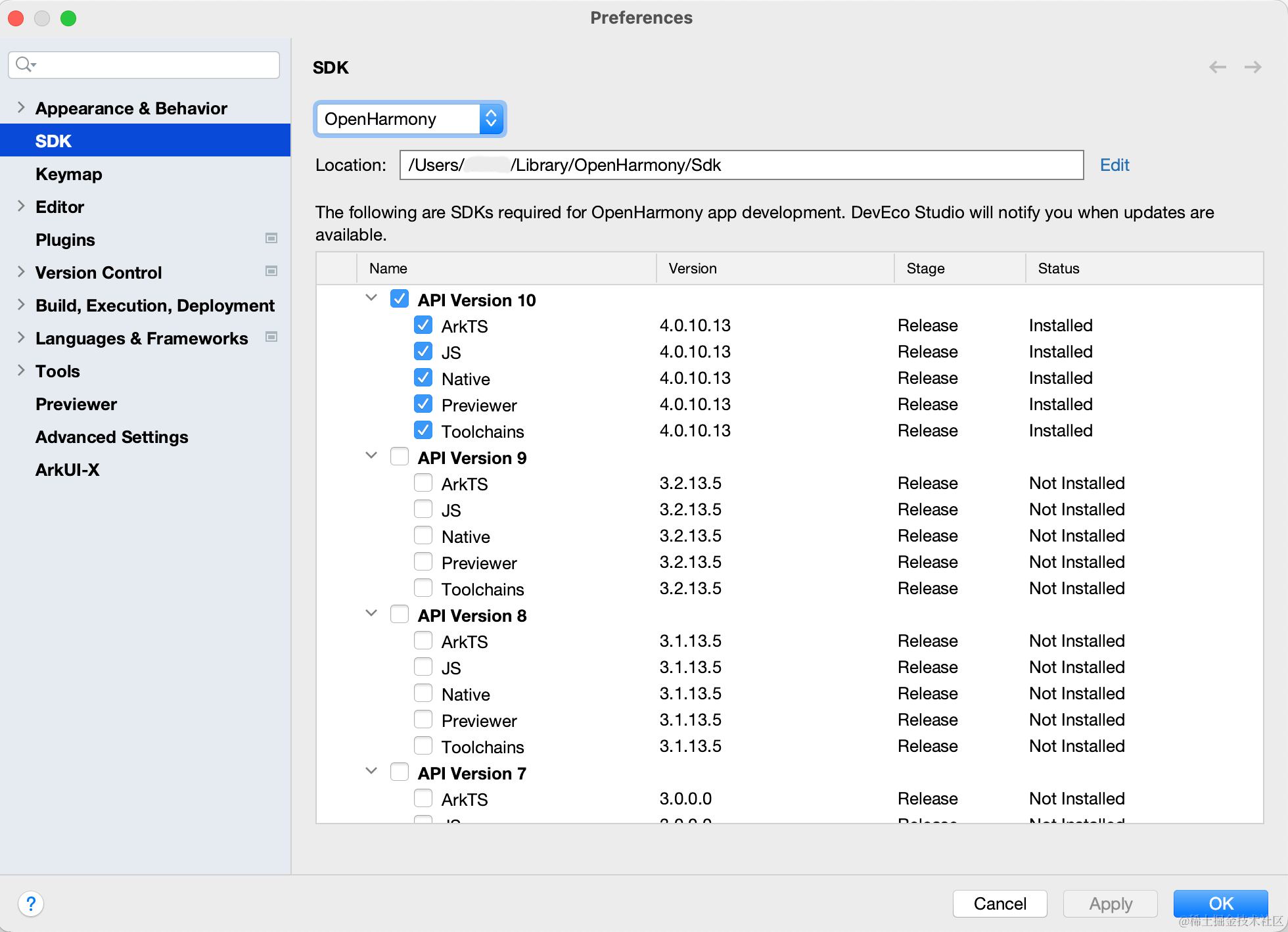The width and height of the screenshot is (1288, 932).
Task: Click the Appearance & Behavior expand icon
Action: (x=22, y=108)
